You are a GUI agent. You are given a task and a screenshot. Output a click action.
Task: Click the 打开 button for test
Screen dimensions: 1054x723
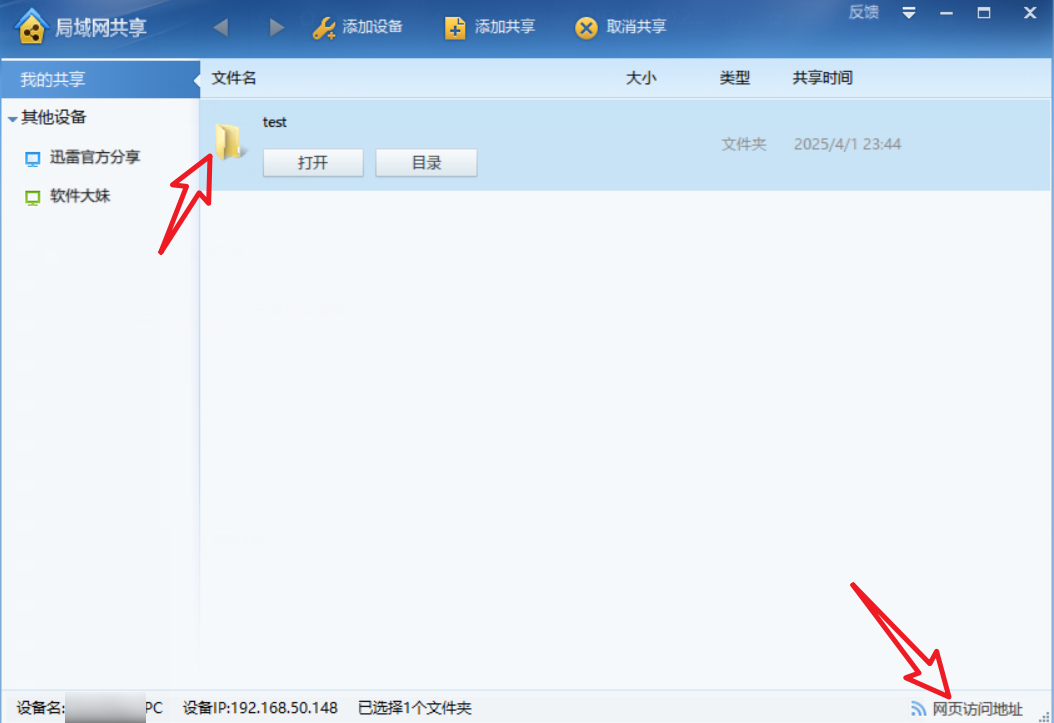(x=313, y=163)
